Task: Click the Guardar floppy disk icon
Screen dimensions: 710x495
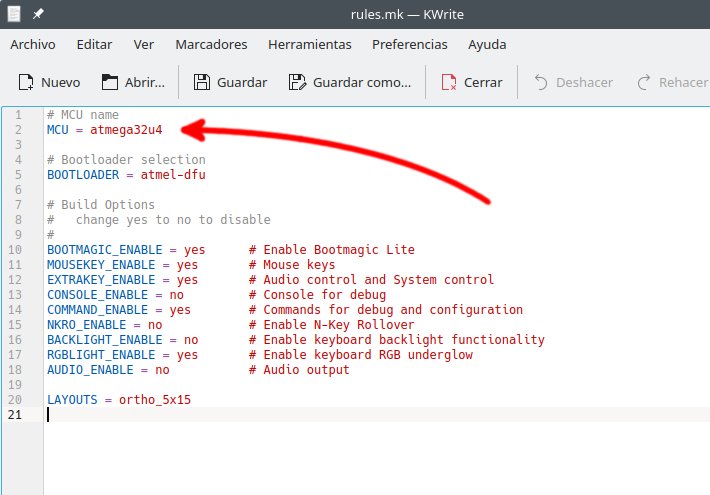Action: point(201,82)
